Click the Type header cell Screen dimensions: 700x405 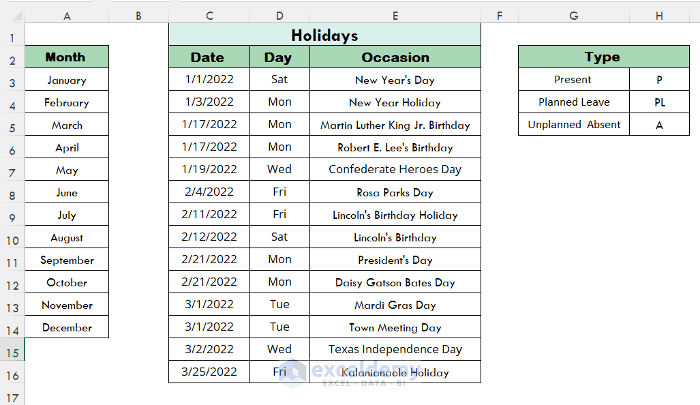603,57
